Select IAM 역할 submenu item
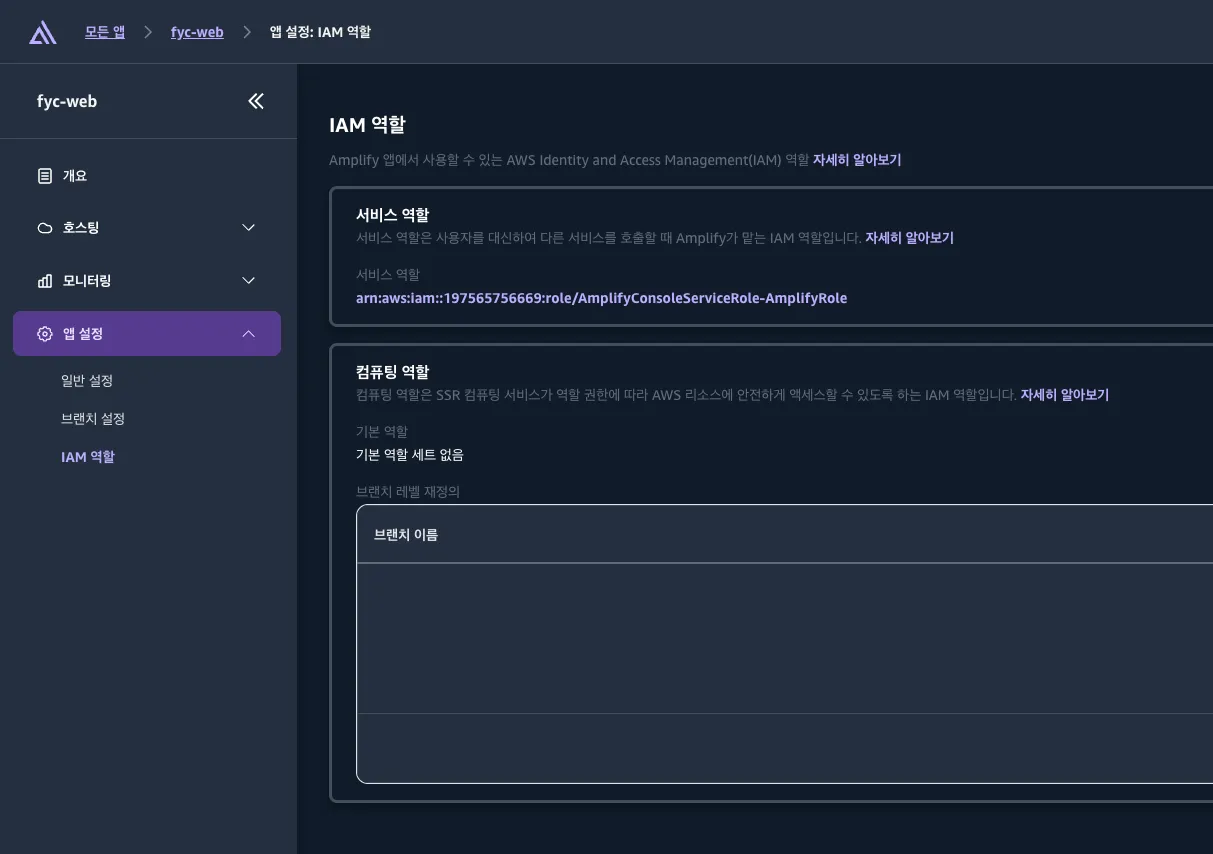Viewport: 1213px width, 854px height. (88, 457)
